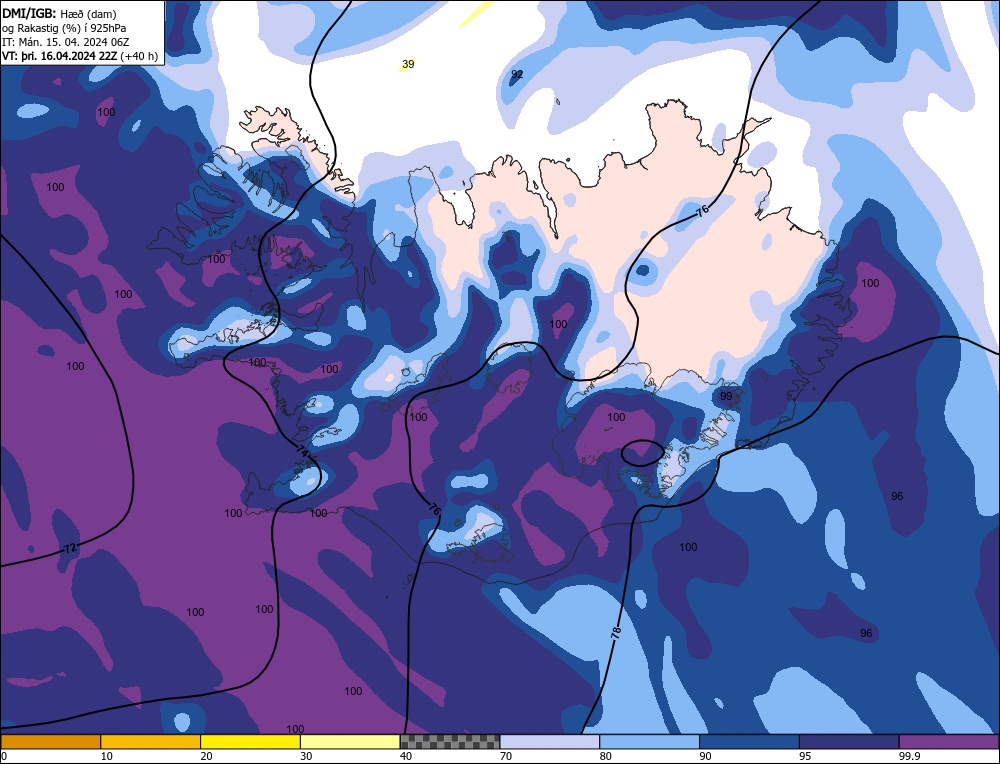Click the '70' legend scale tick label
This screenshot has width=1000, height=764.
tap(506, 756)
